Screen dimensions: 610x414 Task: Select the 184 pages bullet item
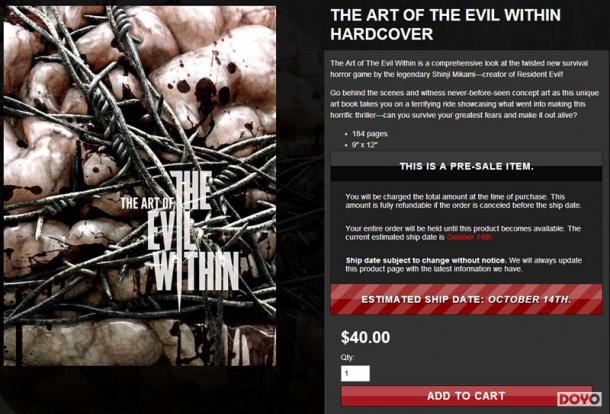click(370, 134)
